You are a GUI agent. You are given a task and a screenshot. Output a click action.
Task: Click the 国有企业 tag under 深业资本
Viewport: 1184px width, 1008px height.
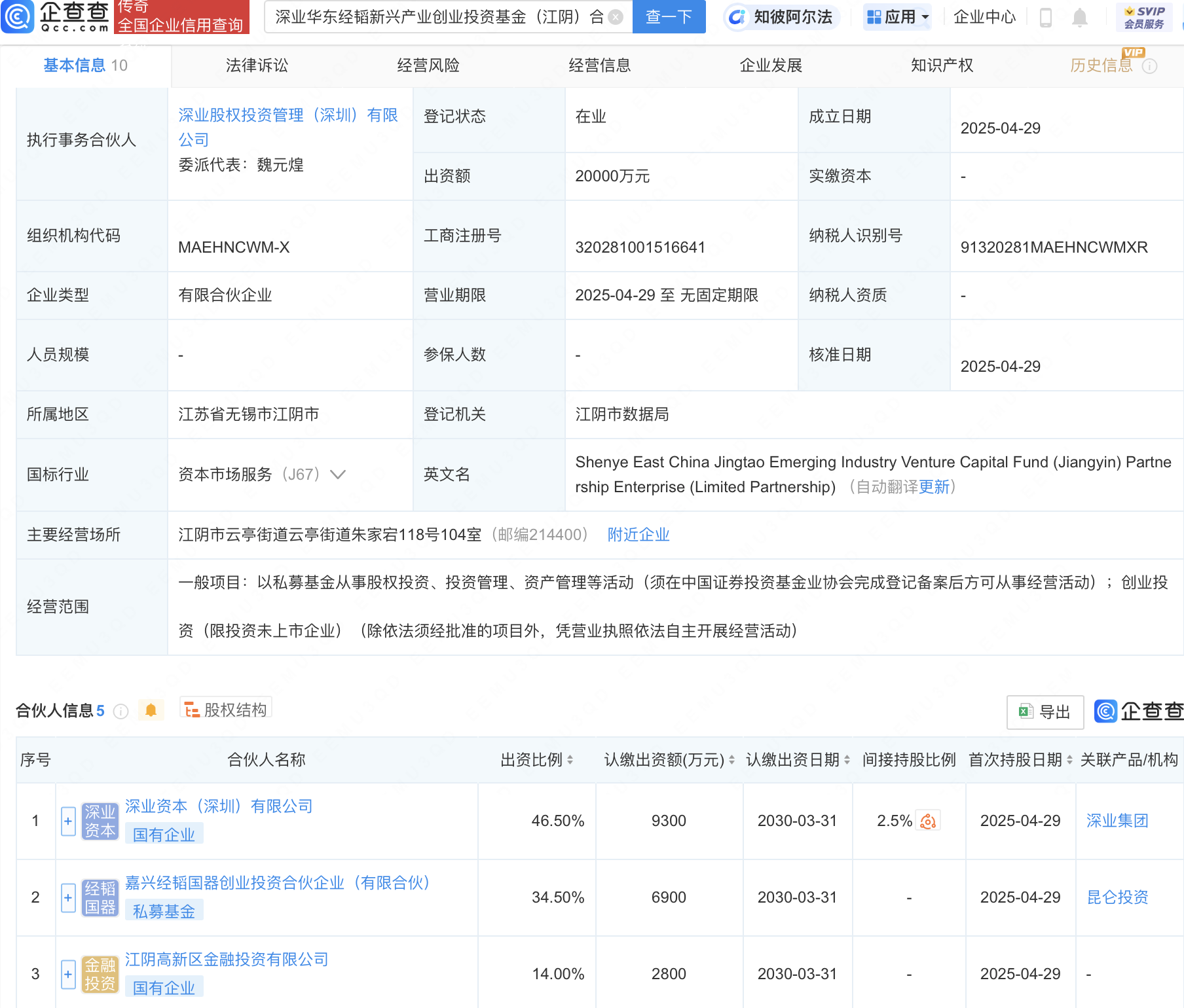164,835
